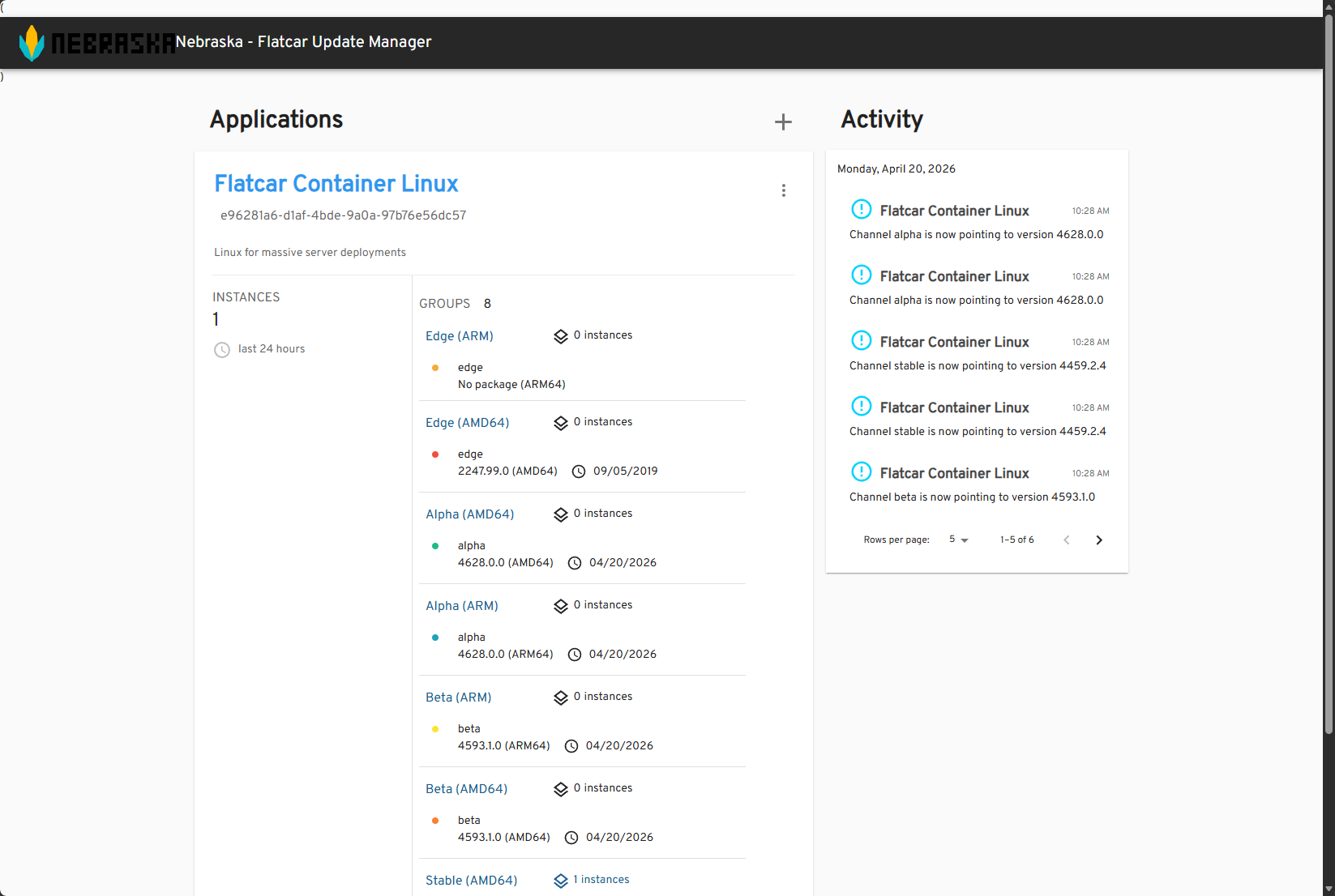
Task: Click the beta channel activity info icon
Action: click(x=861, y=472)
